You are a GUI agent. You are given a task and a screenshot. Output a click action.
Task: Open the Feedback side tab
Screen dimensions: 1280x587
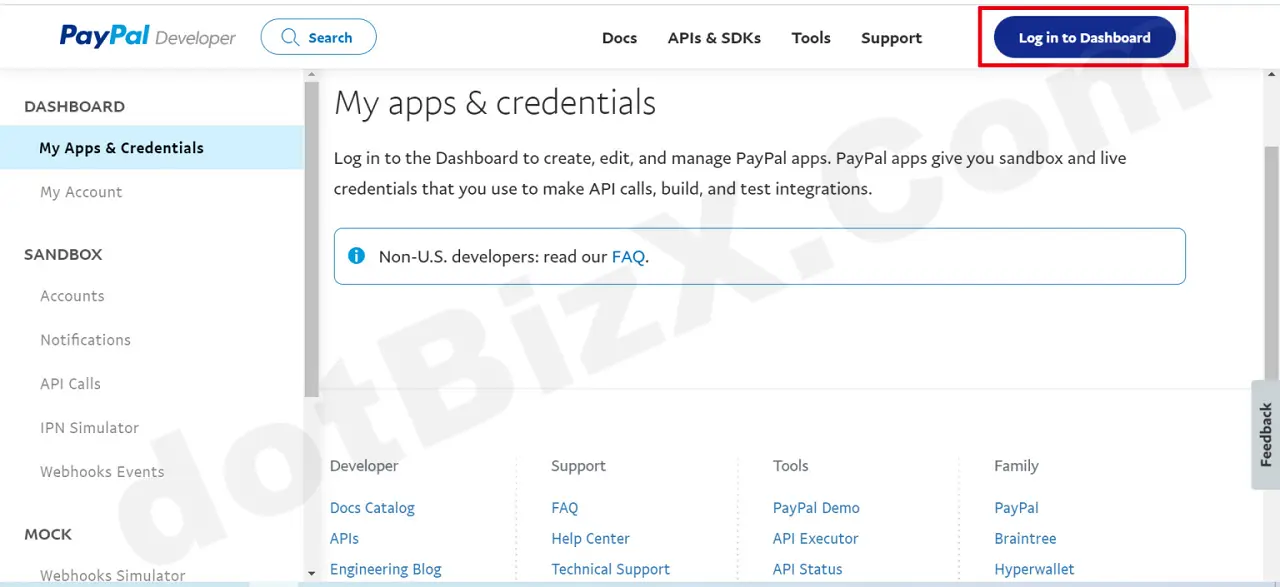coord(1265,434)
